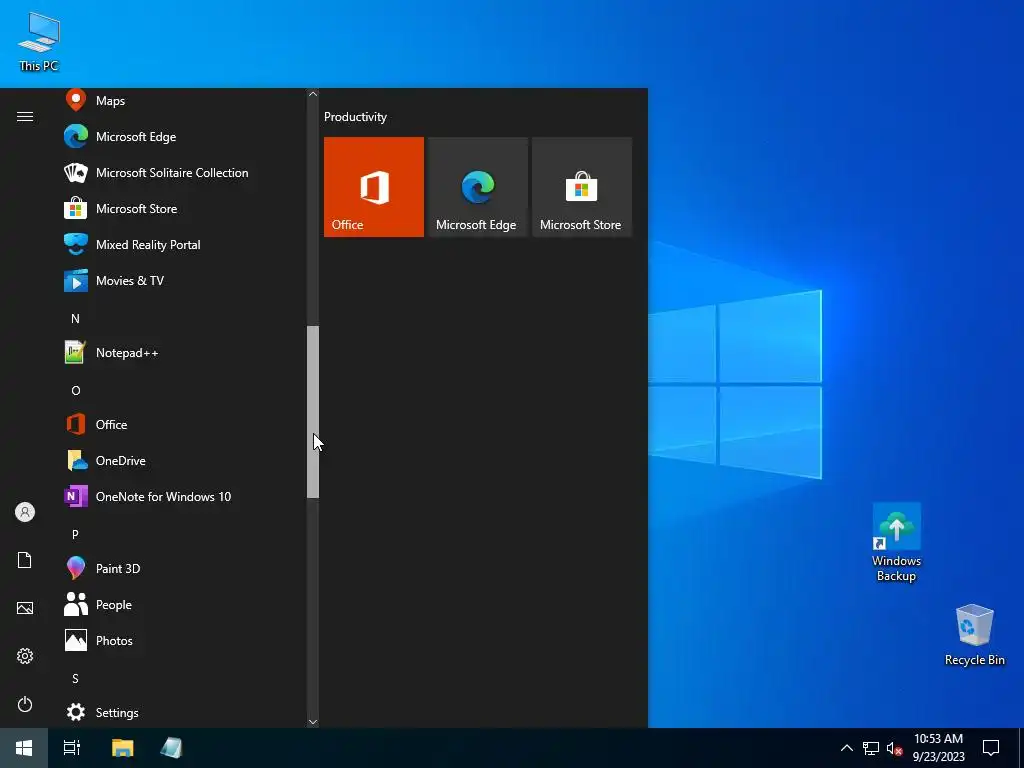Click the Productivity group title
Viewport: 1024px width, 768px height.
pyautogui.click(x=355, y=117)
